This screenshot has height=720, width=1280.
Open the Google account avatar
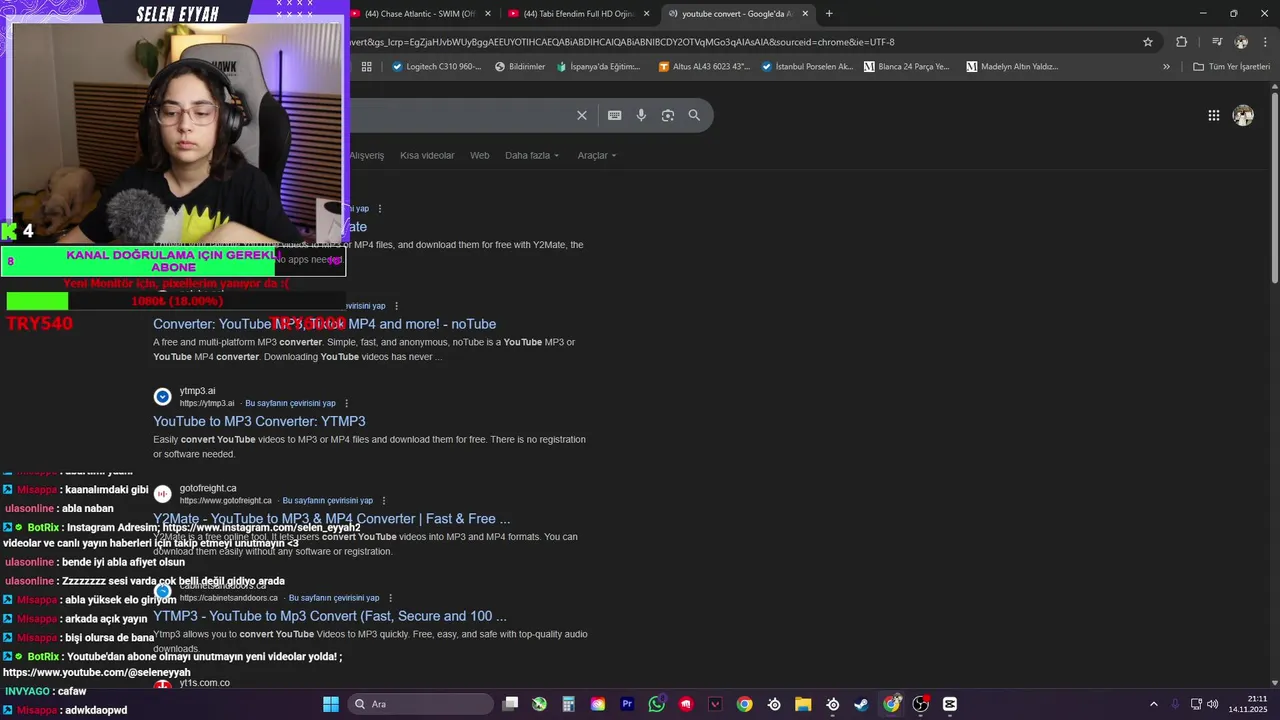1243,115
